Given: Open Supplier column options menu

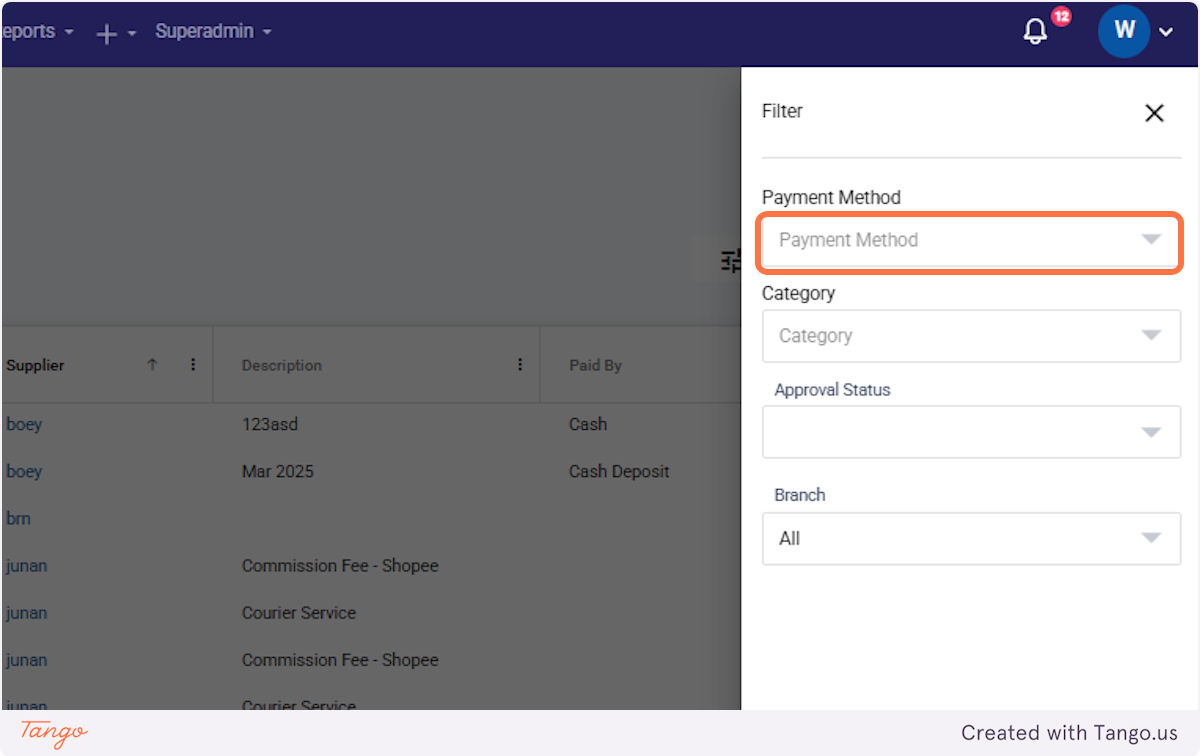Looking at the screenshot, I should tap(193, 365).
